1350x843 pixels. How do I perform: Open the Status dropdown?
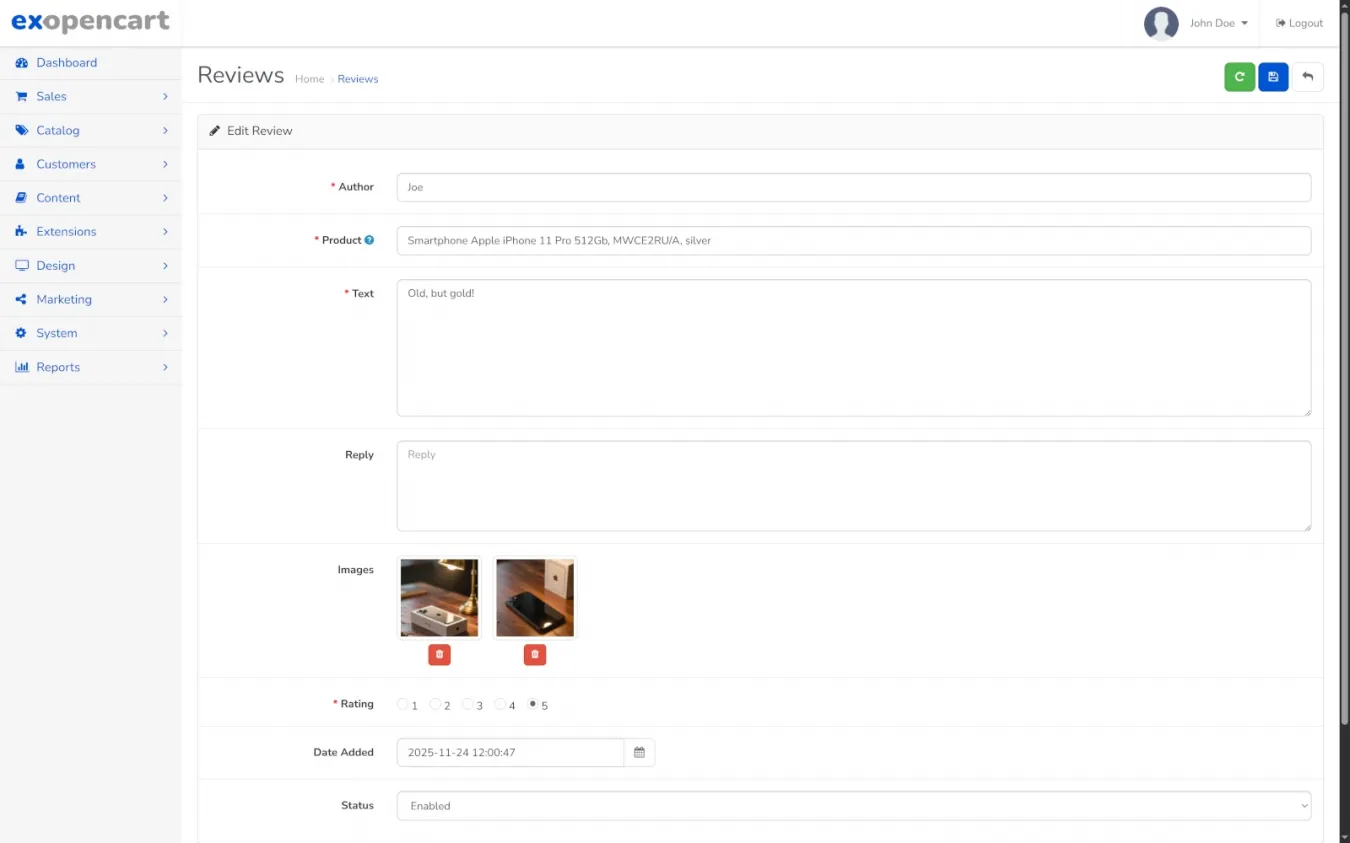tap(853, 805)
